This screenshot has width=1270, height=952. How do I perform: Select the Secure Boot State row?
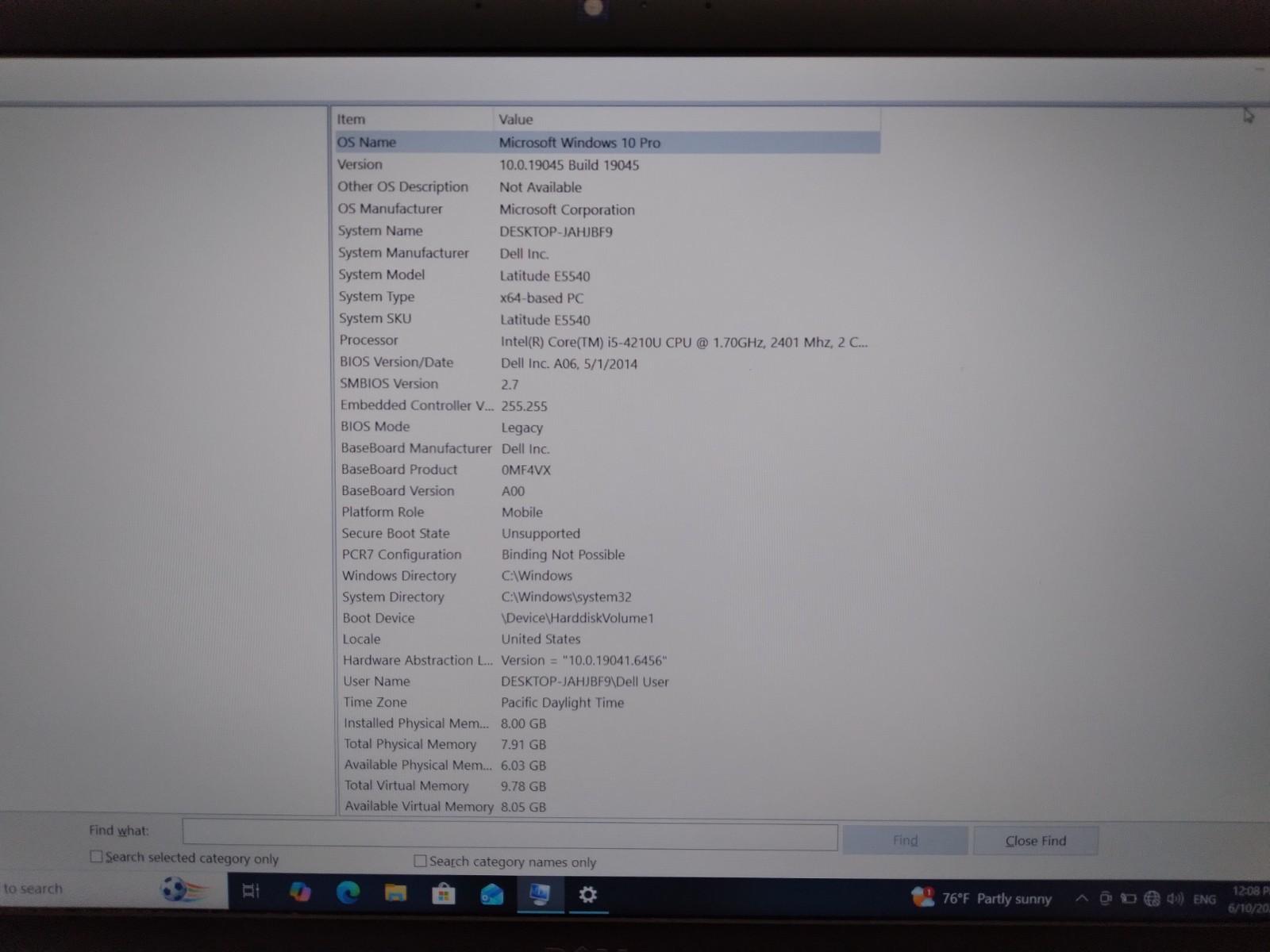click(x=607, y=533)
